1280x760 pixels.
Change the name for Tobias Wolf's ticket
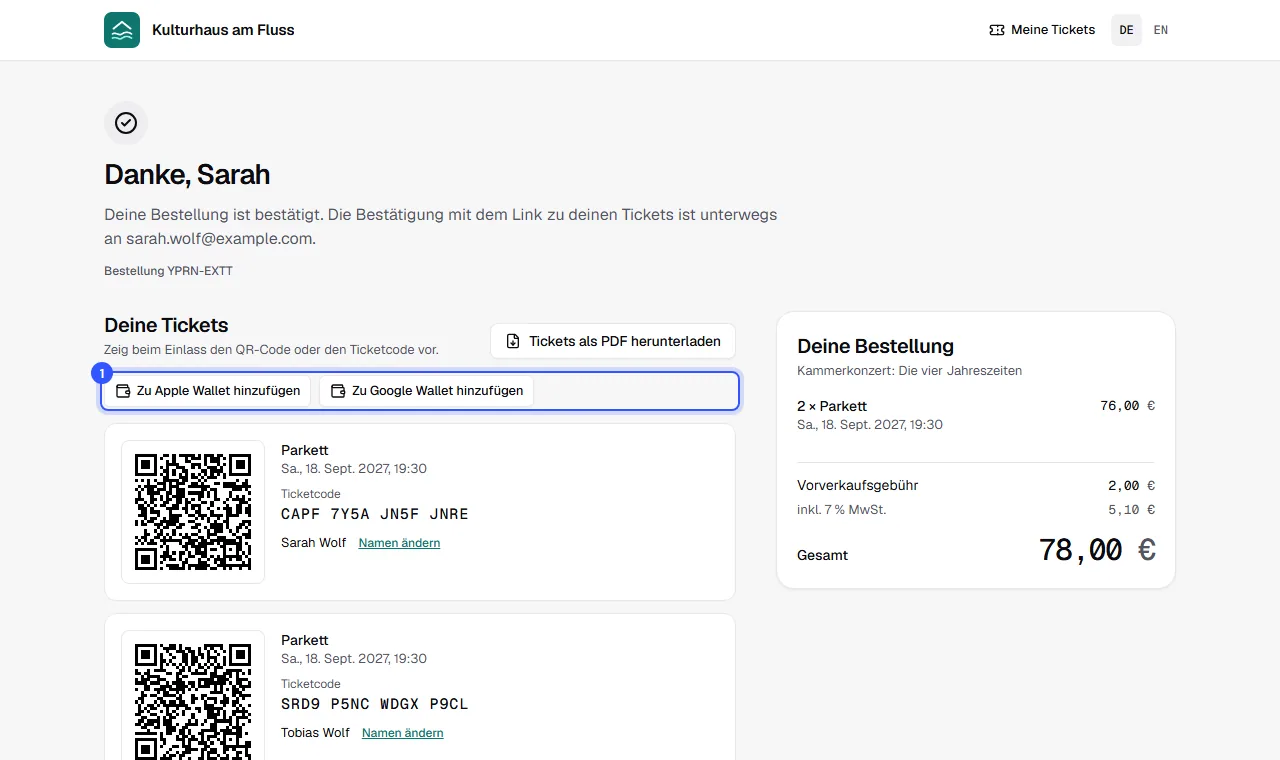tap(403, 733)
